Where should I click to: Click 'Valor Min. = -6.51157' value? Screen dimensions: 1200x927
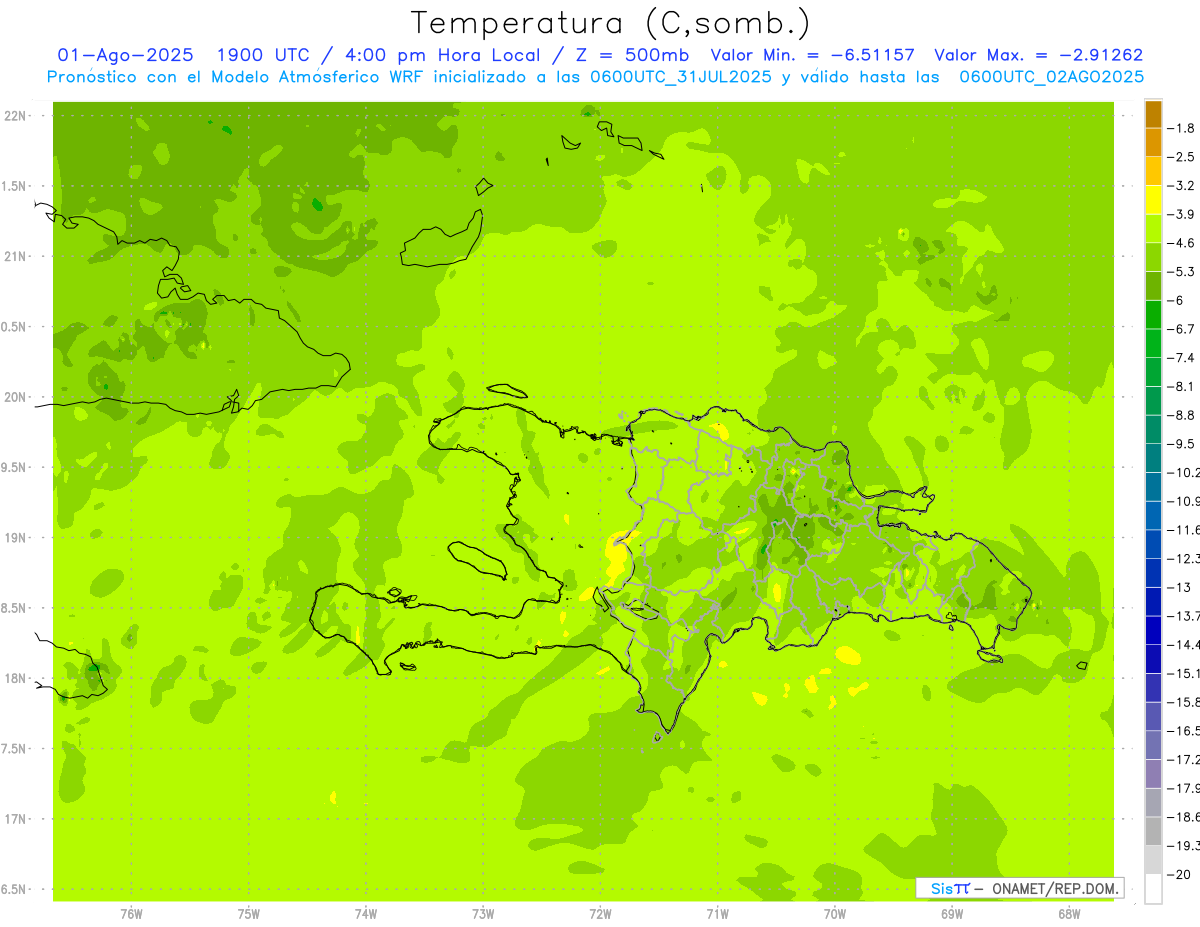(812, 55)
